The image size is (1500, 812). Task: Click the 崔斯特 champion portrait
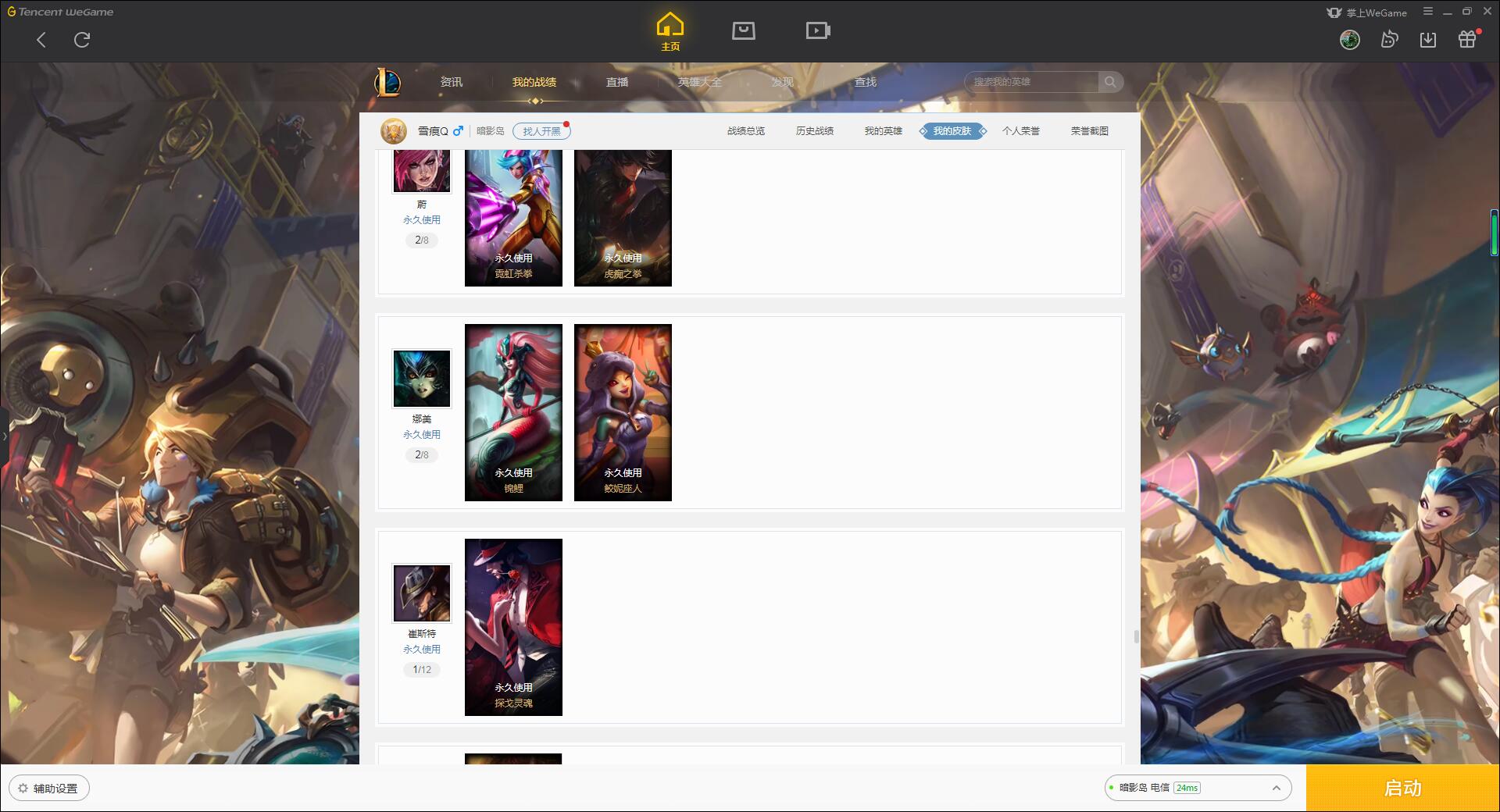[422, 593]
